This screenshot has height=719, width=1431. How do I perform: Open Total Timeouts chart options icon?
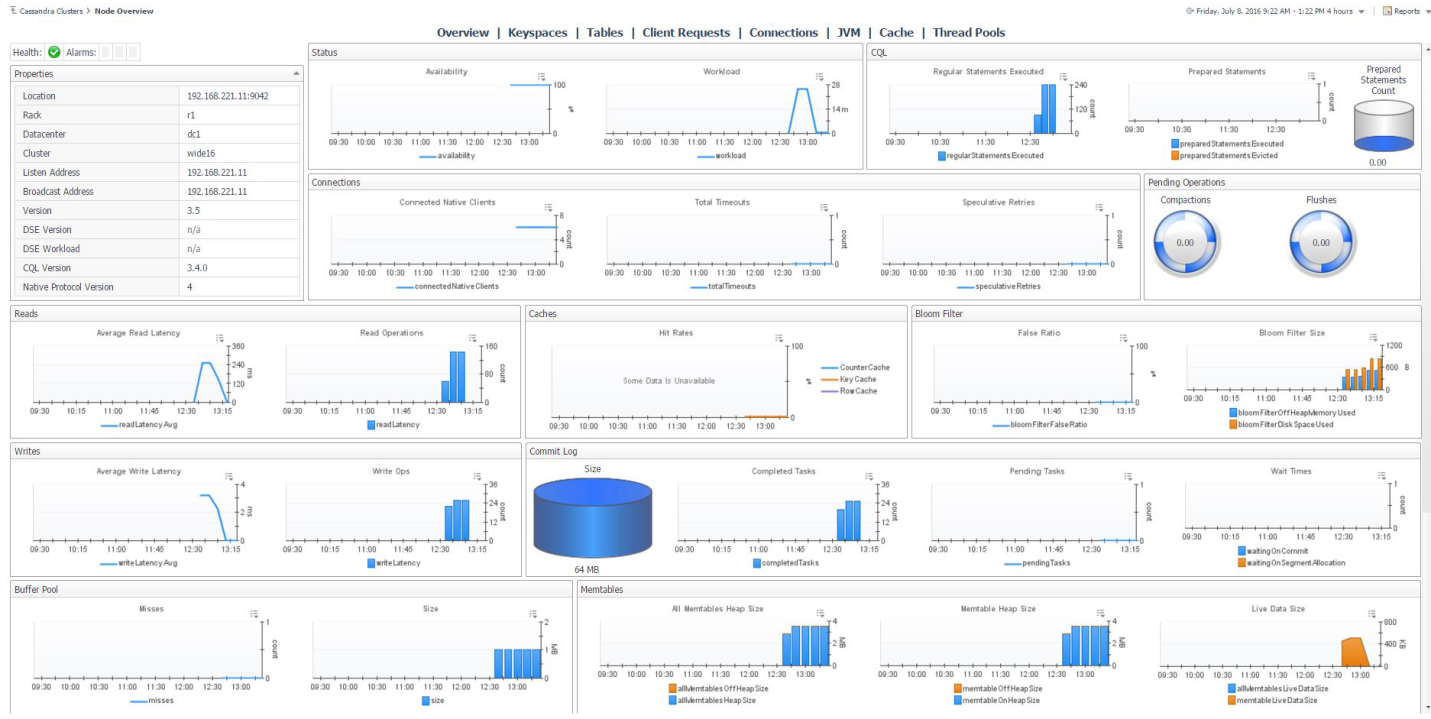coord(823,207)
